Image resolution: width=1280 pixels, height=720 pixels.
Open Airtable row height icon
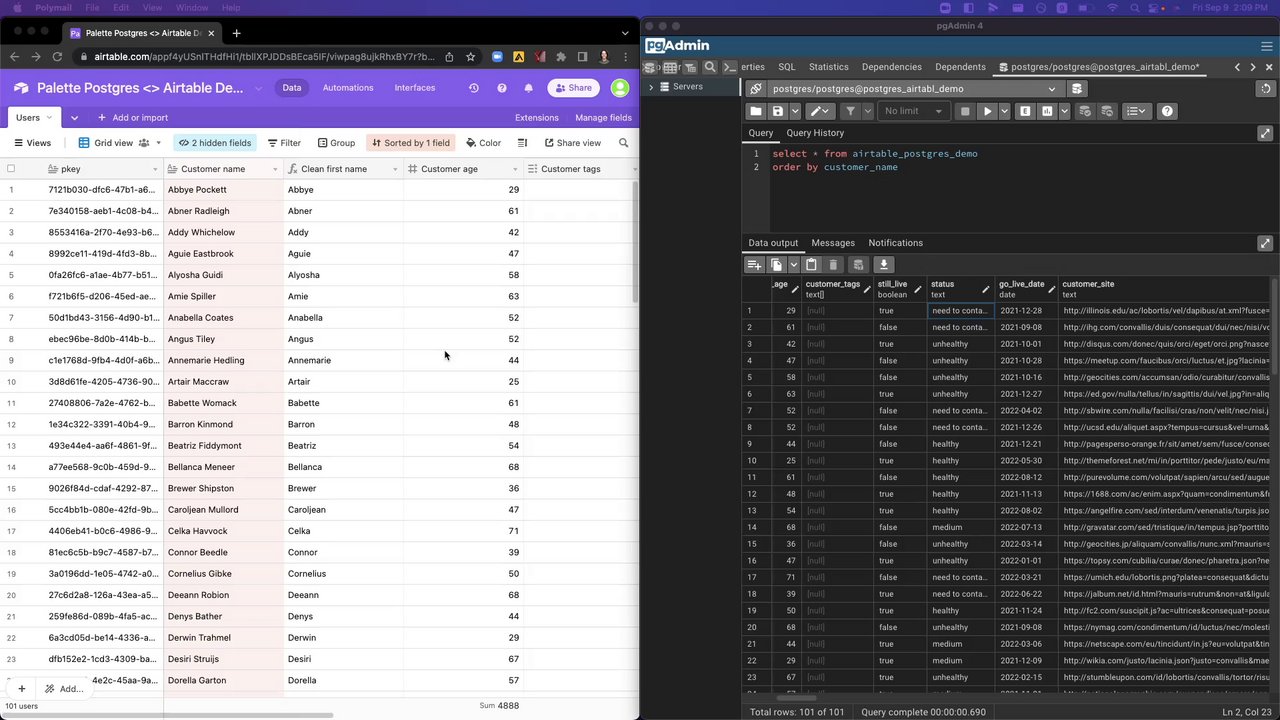tap(522, 143)
